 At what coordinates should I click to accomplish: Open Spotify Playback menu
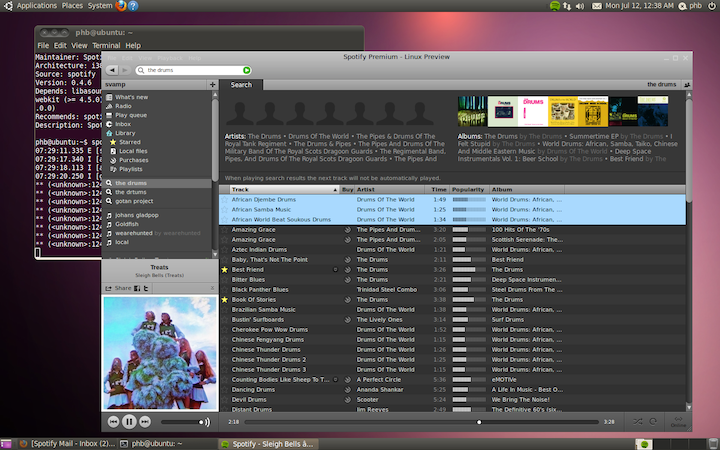coord(169,58)
